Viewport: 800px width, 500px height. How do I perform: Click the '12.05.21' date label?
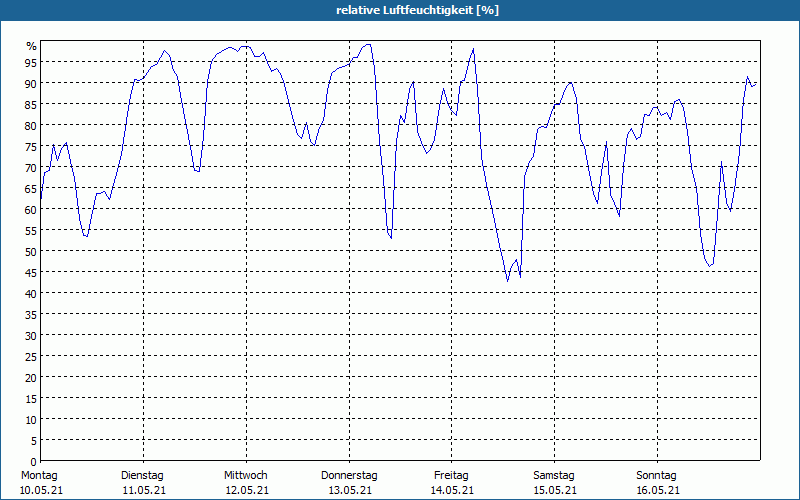247,490
